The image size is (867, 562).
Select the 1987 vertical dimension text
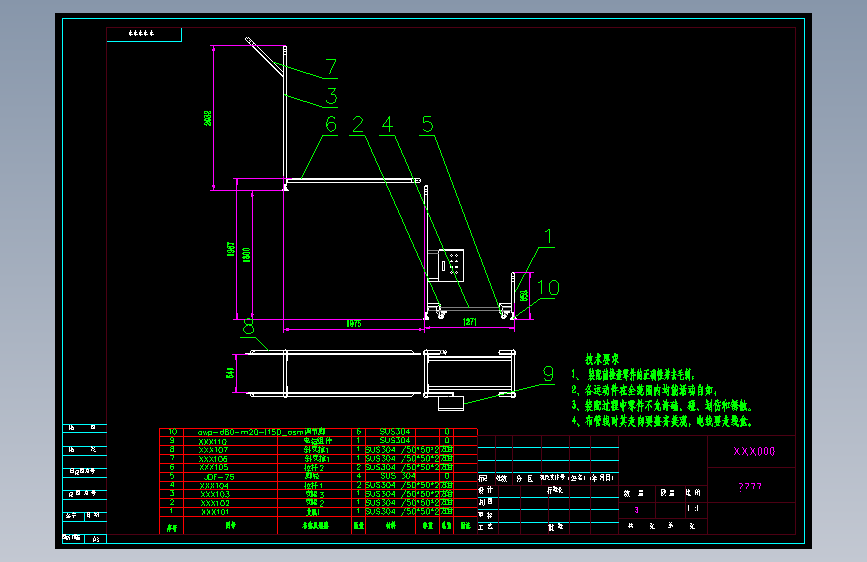231,249
